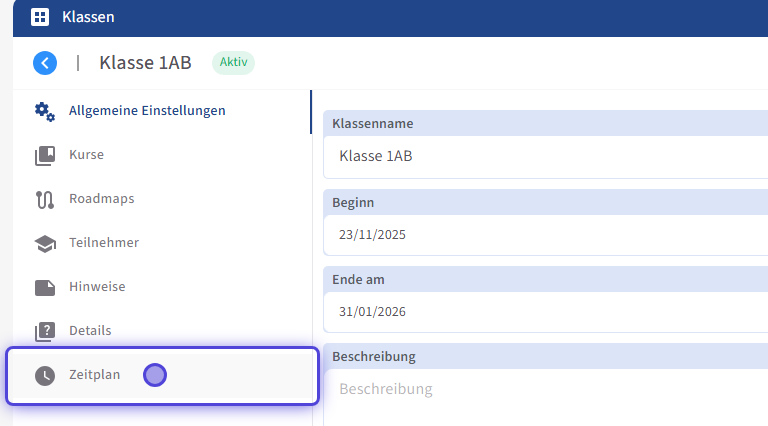Go to the Kurse section
Viewport: 768px width, 426px height.
click(x=86, y=155)
